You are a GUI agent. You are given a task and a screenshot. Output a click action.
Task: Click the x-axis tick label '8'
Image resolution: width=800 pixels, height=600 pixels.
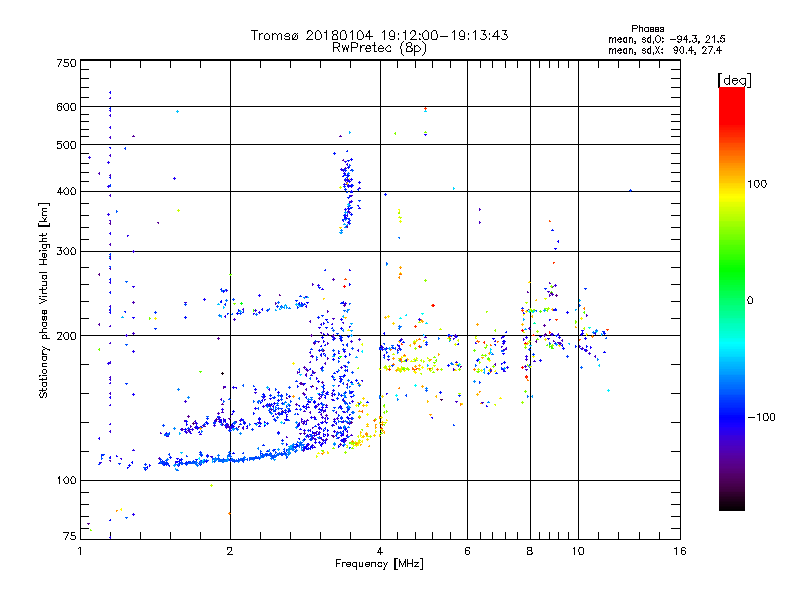click(x=530, y=551)
